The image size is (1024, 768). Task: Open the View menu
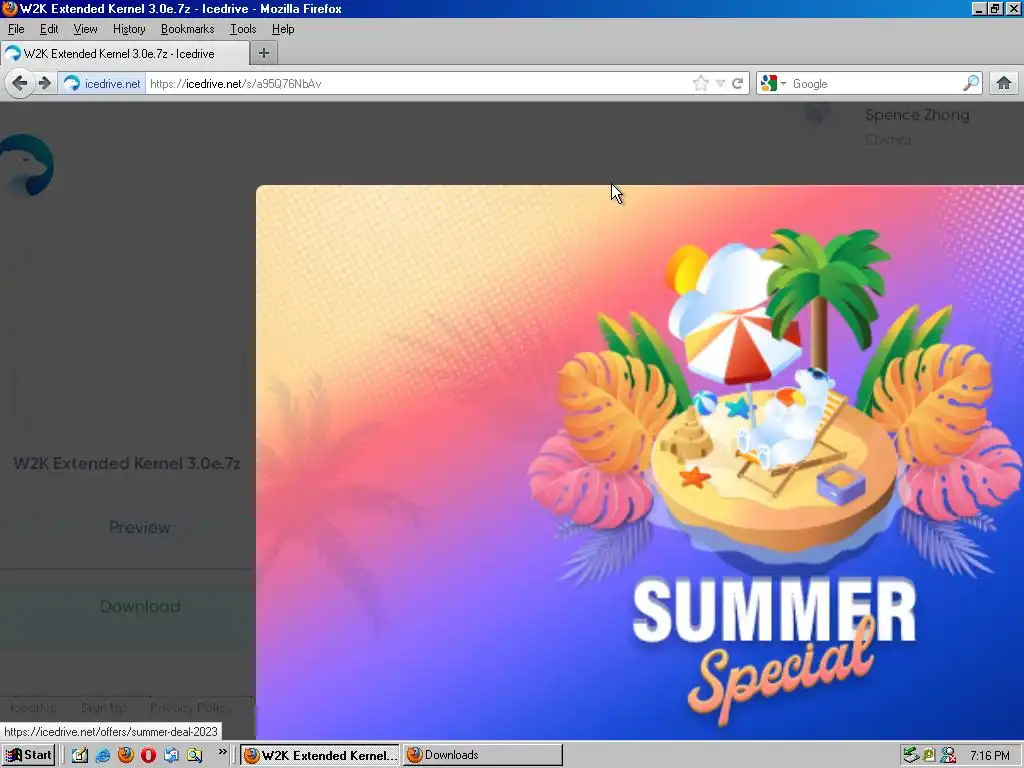[85, 29]
